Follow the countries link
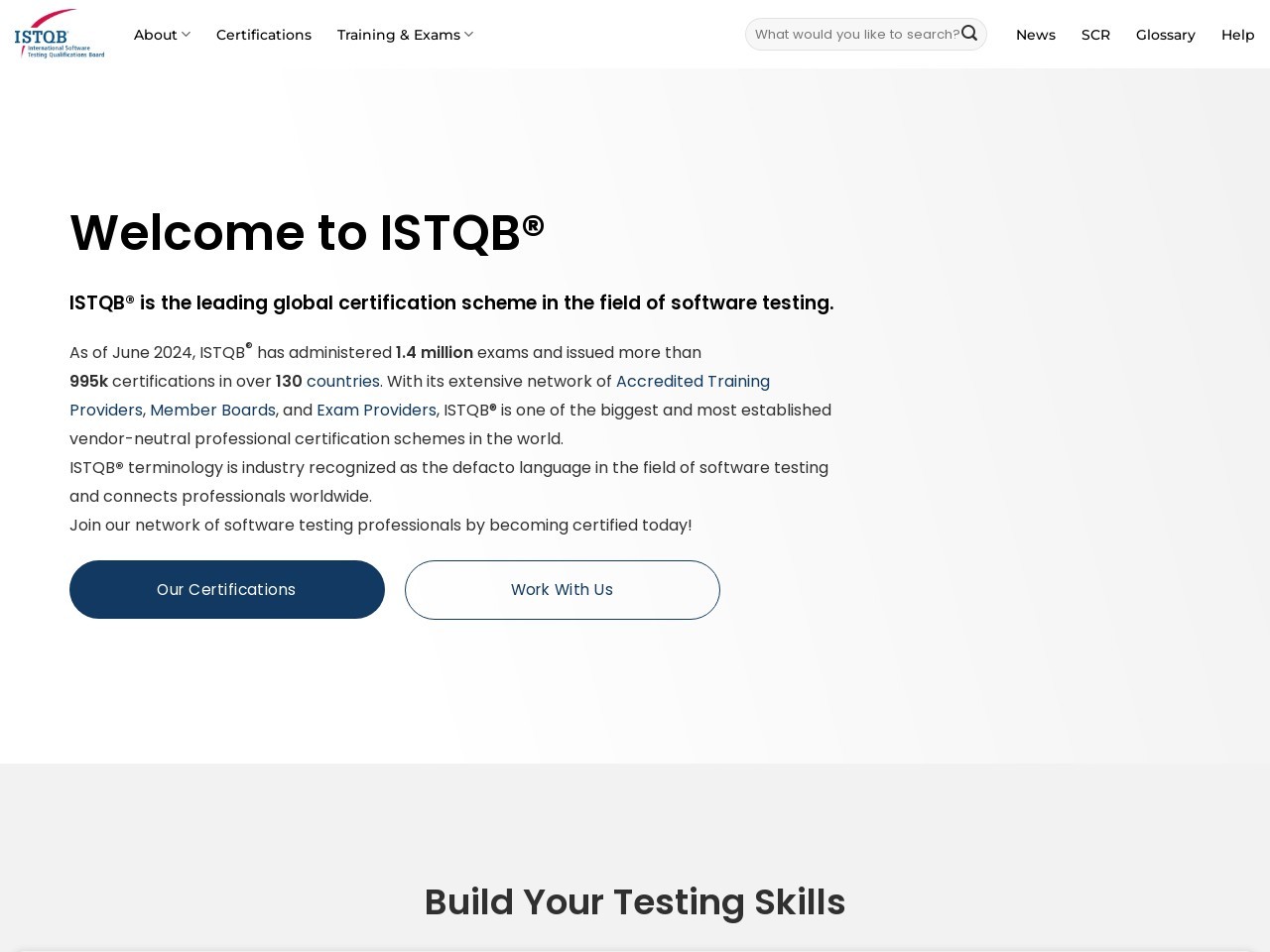 tap(343, 381)
